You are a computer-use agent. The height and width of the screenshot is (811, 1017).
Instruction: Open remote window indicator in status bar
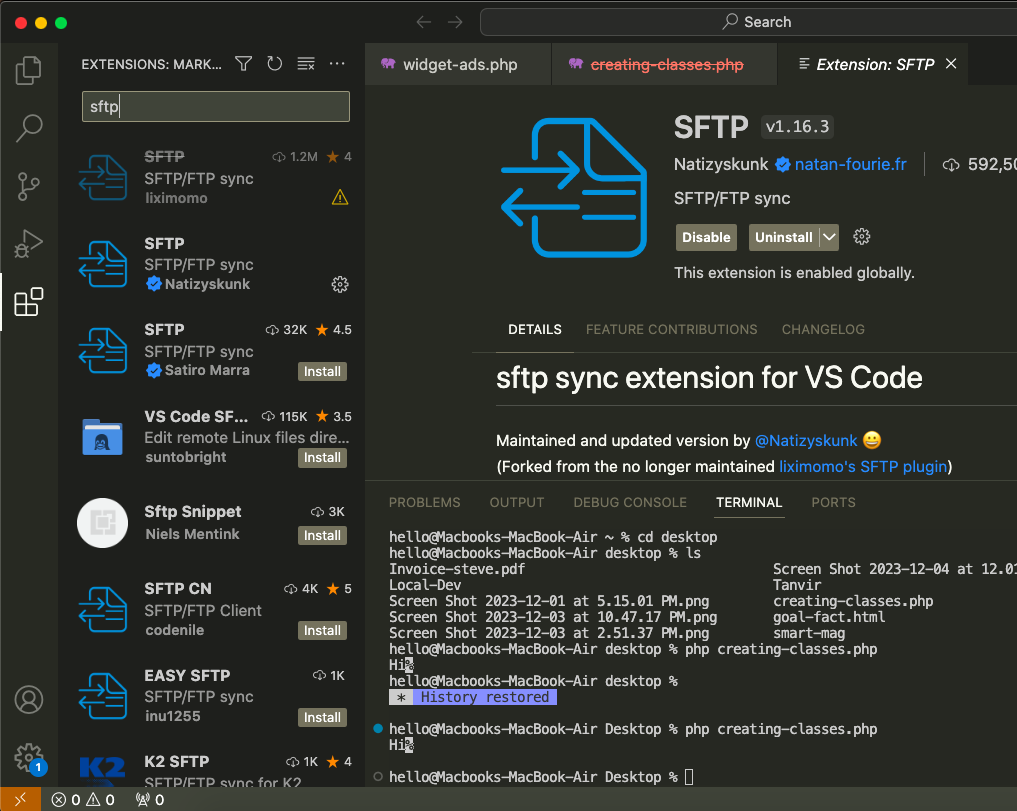(20, 799)
